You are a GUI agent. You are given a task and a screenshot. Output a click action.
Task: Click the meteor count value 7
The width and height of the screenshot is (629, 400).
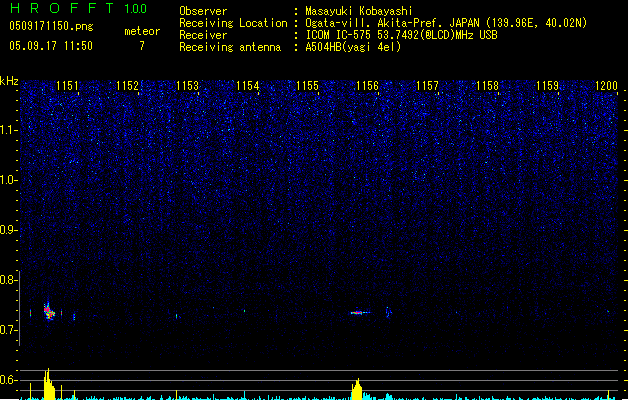(x=142, y=46)
